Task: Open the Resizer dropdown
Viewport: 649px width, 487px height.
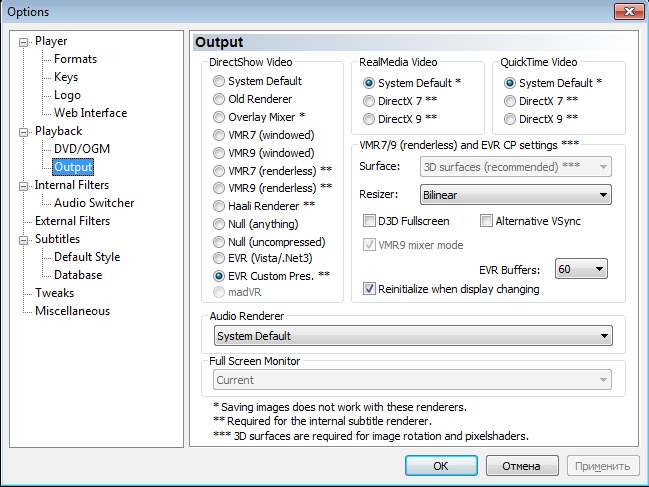Action: (514, 194)
